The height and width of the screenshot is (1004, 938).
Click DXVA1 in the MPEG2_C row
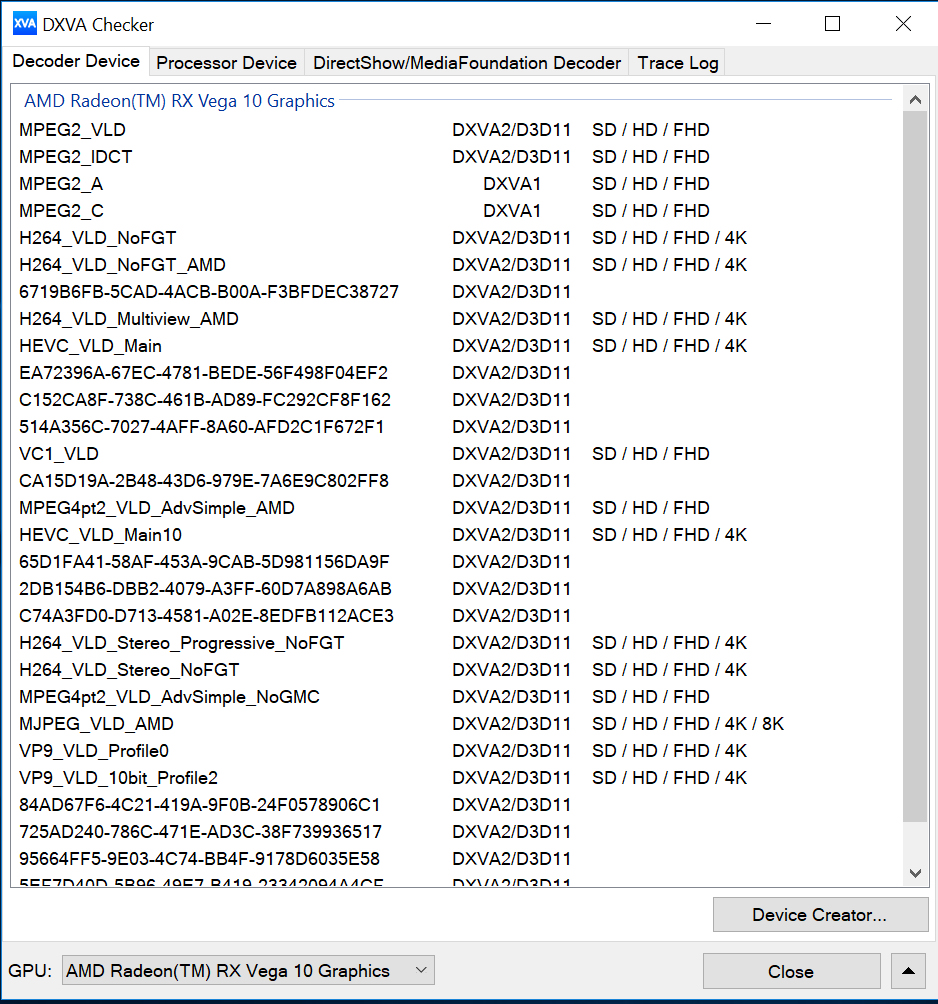(512, 211)
